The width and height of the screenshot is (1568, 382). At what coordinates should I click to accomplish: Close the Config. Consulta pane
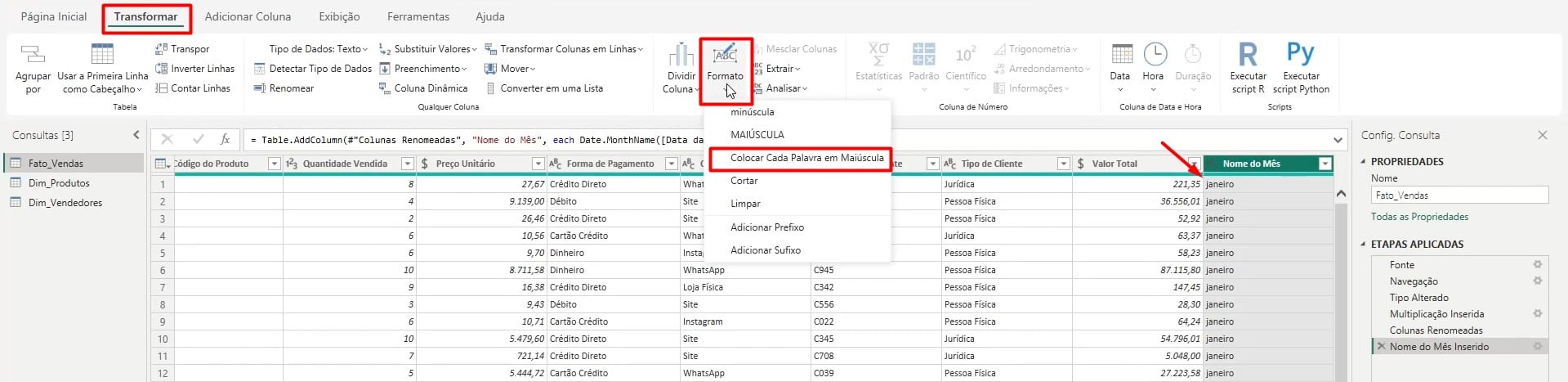(1542, 135)
